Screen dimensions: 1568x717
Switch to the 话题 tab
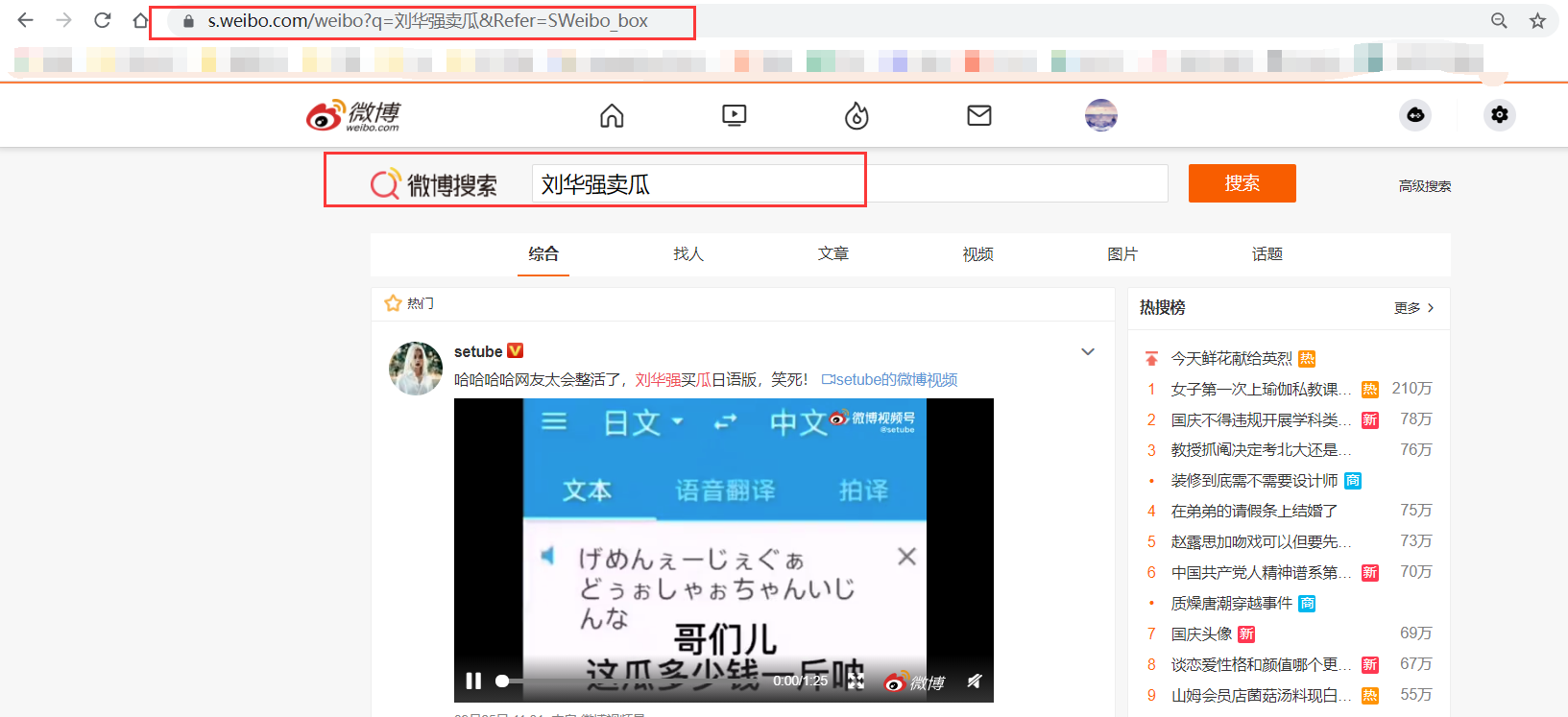[1267, 254]
